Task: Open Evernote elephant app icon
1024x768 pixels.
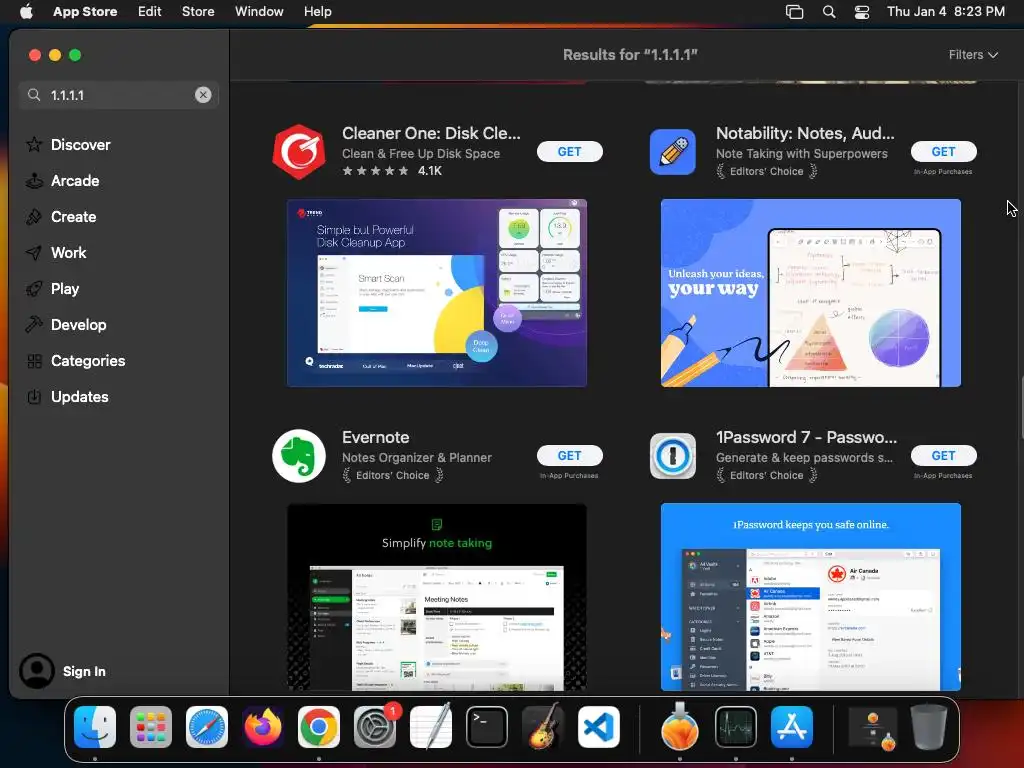Action: click(x=298, y=456)
